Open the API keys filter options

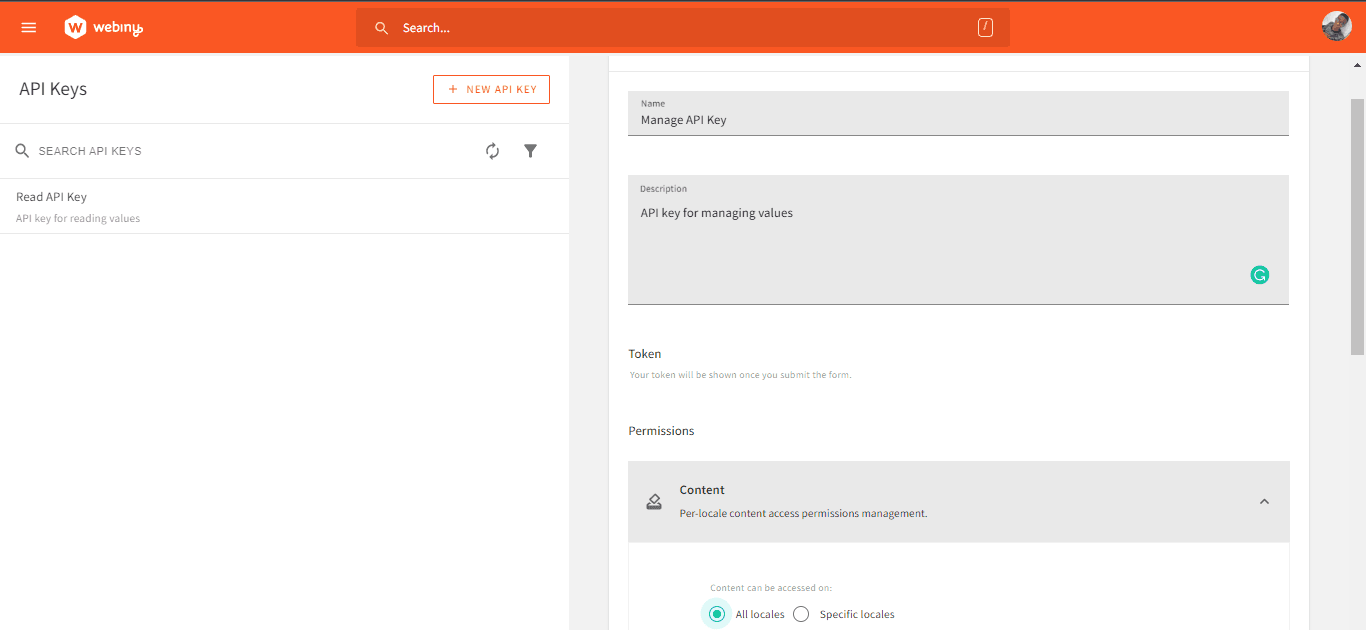pos(530,150)
